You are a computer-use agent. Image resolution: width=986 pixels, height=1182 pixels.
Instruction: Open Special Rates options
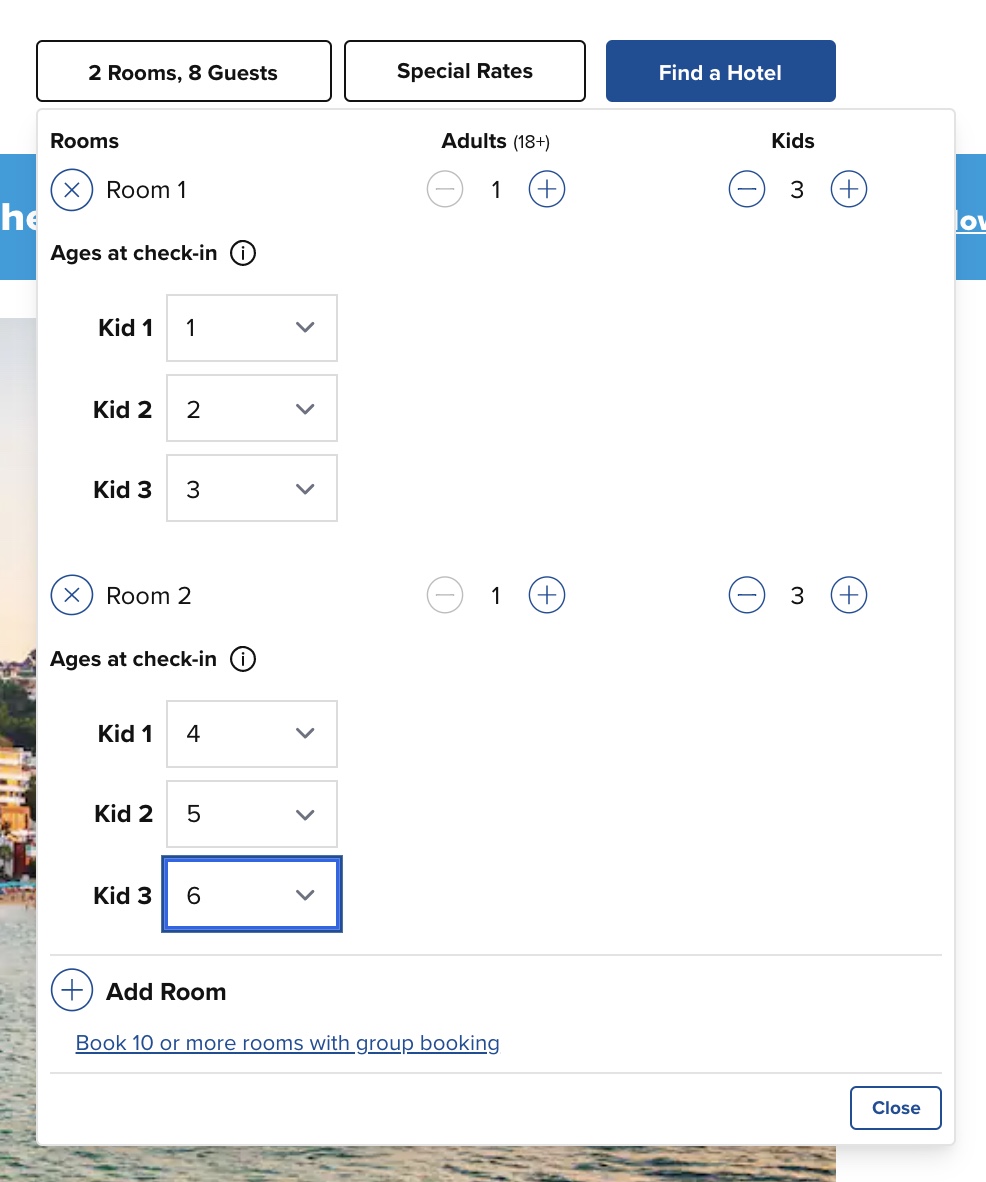(465, 71)
